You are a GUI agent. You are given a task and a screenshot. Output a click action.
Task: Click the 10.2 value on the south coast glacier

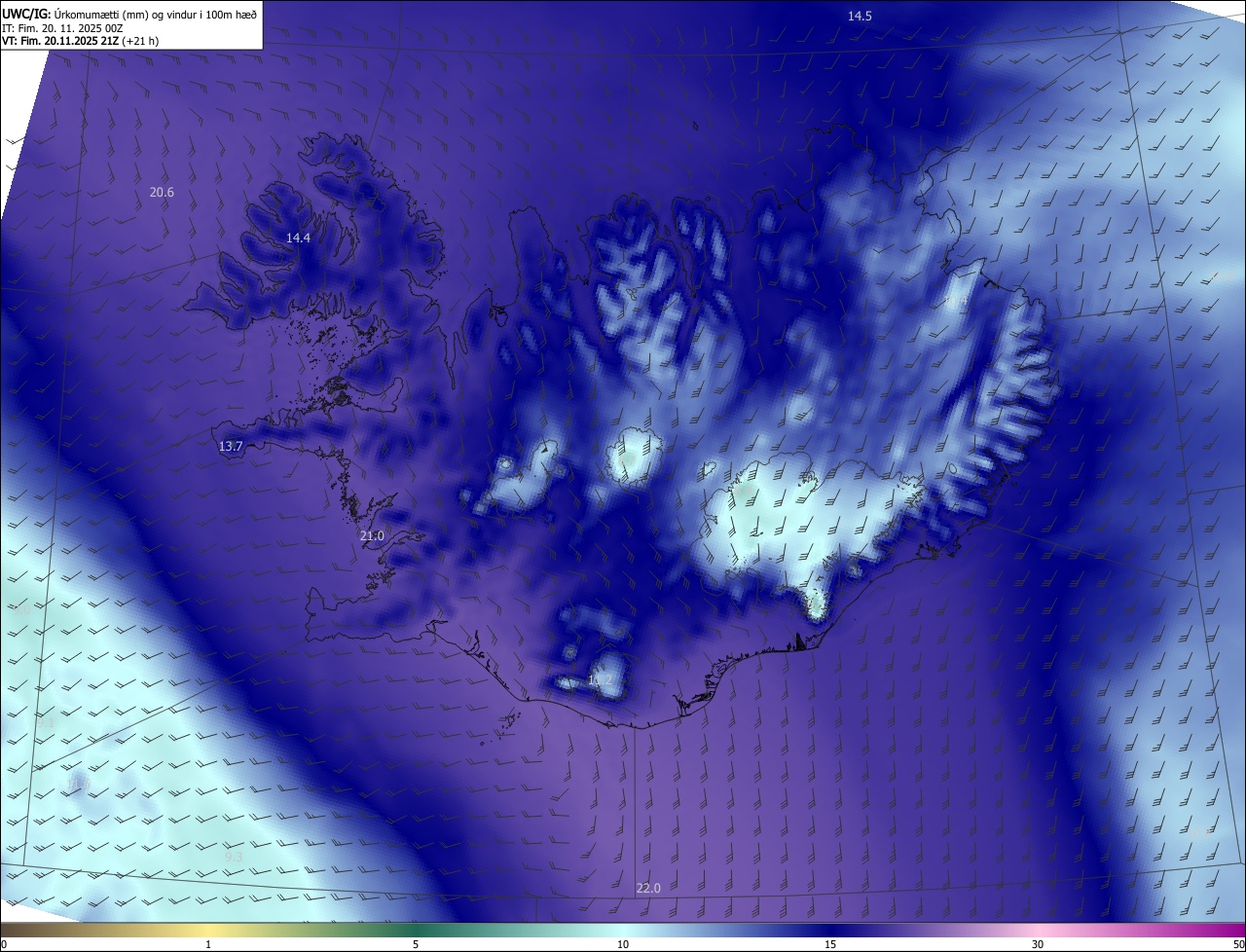[600, 680]
